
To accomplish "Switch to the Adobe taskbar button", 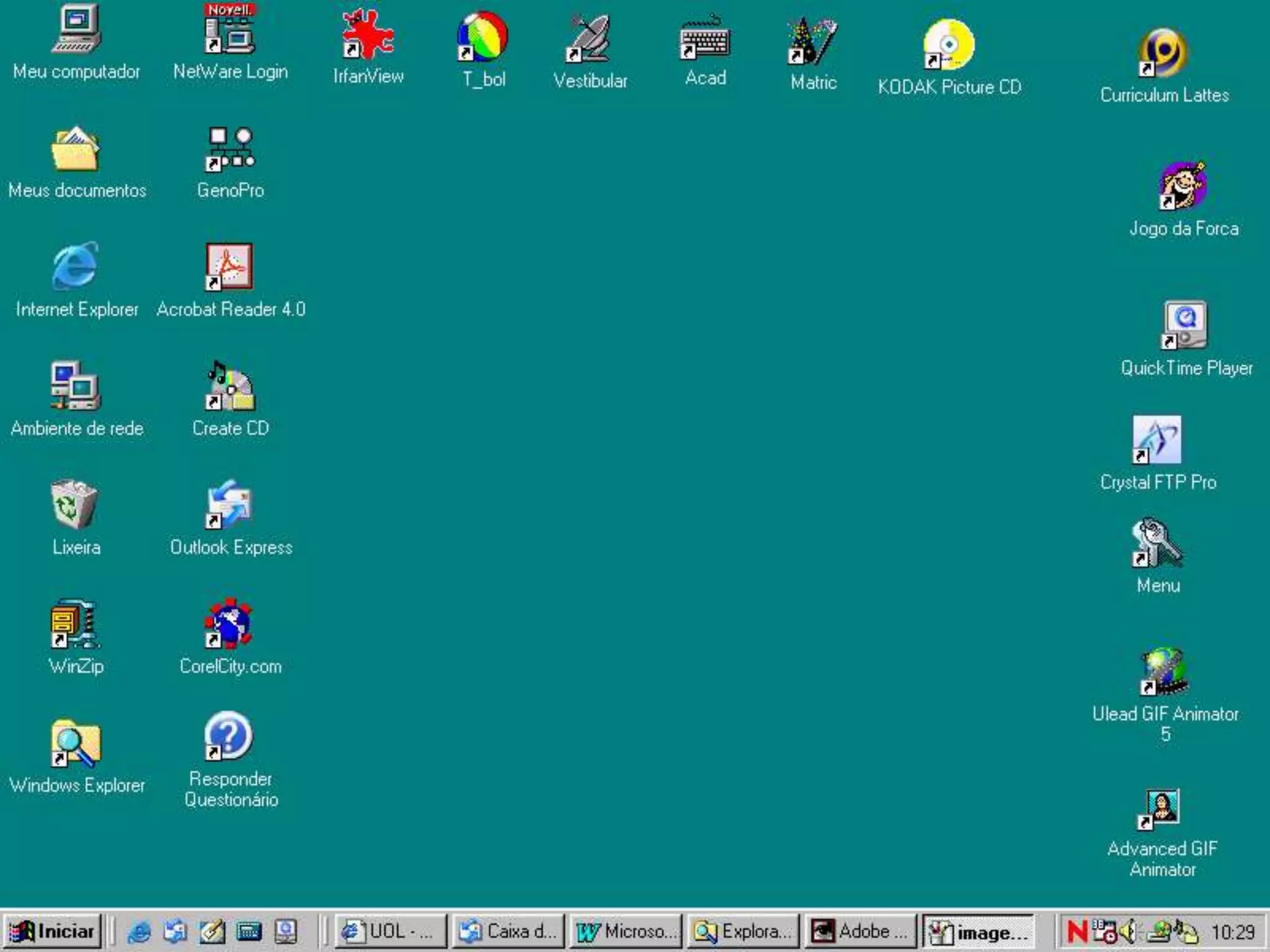I will point(860,931).
